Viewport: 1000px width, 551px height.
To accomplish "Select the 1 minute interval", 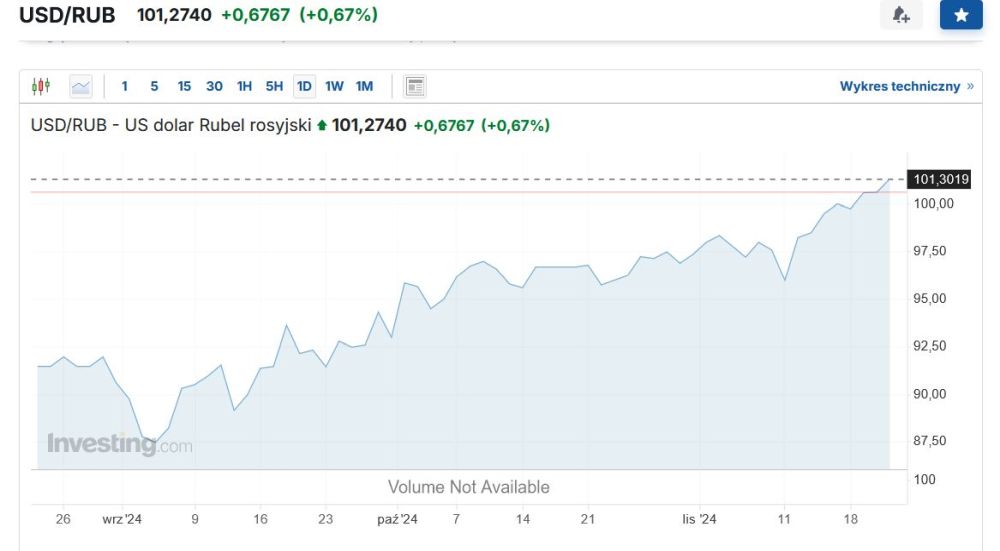I will [x=125, y=86].
